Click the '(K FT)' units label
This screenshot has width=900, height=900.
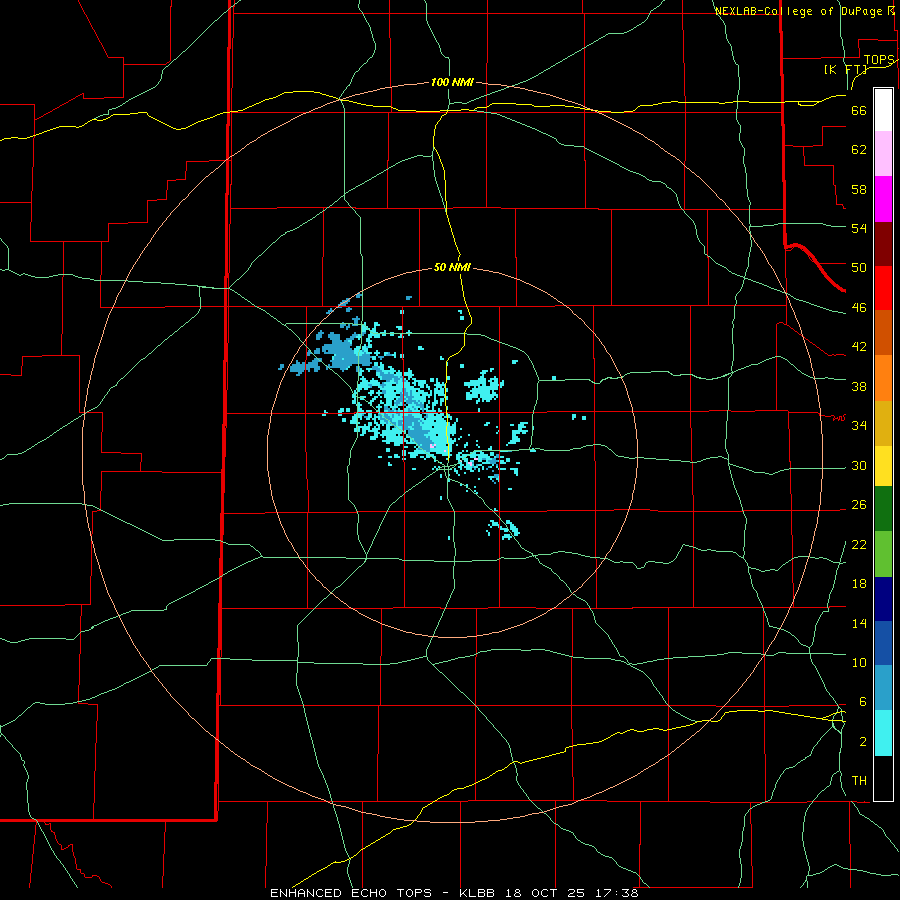(x=845, y=69)
